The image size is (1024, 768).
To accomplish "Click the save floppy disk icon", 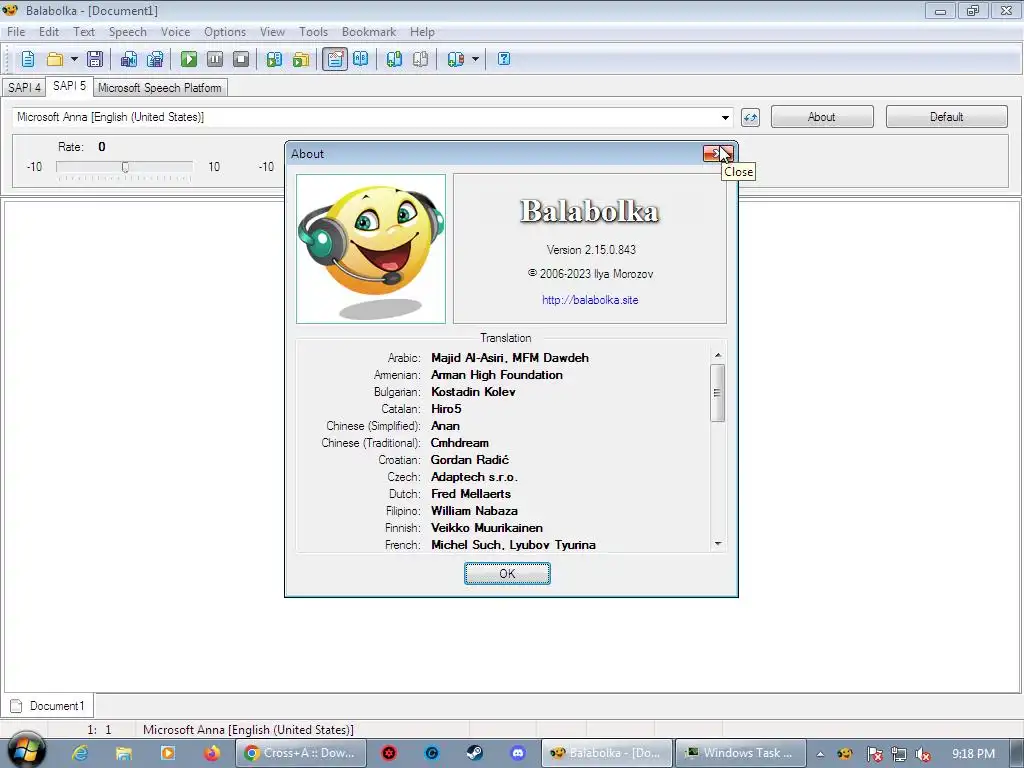I will coord(95,59).
